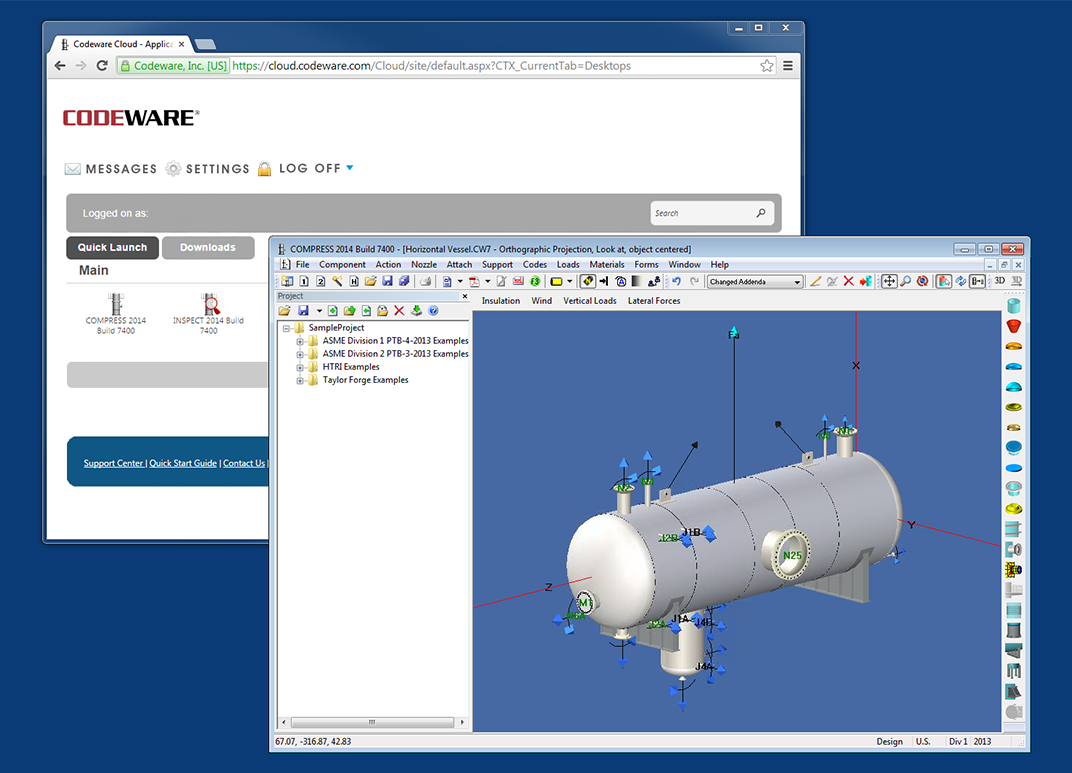The width and height of the screenshot is (1072, 773).
Task: Expand ASME Division 1 PTB-4-2013 Examples folder
Action: [x=299, y=341]
